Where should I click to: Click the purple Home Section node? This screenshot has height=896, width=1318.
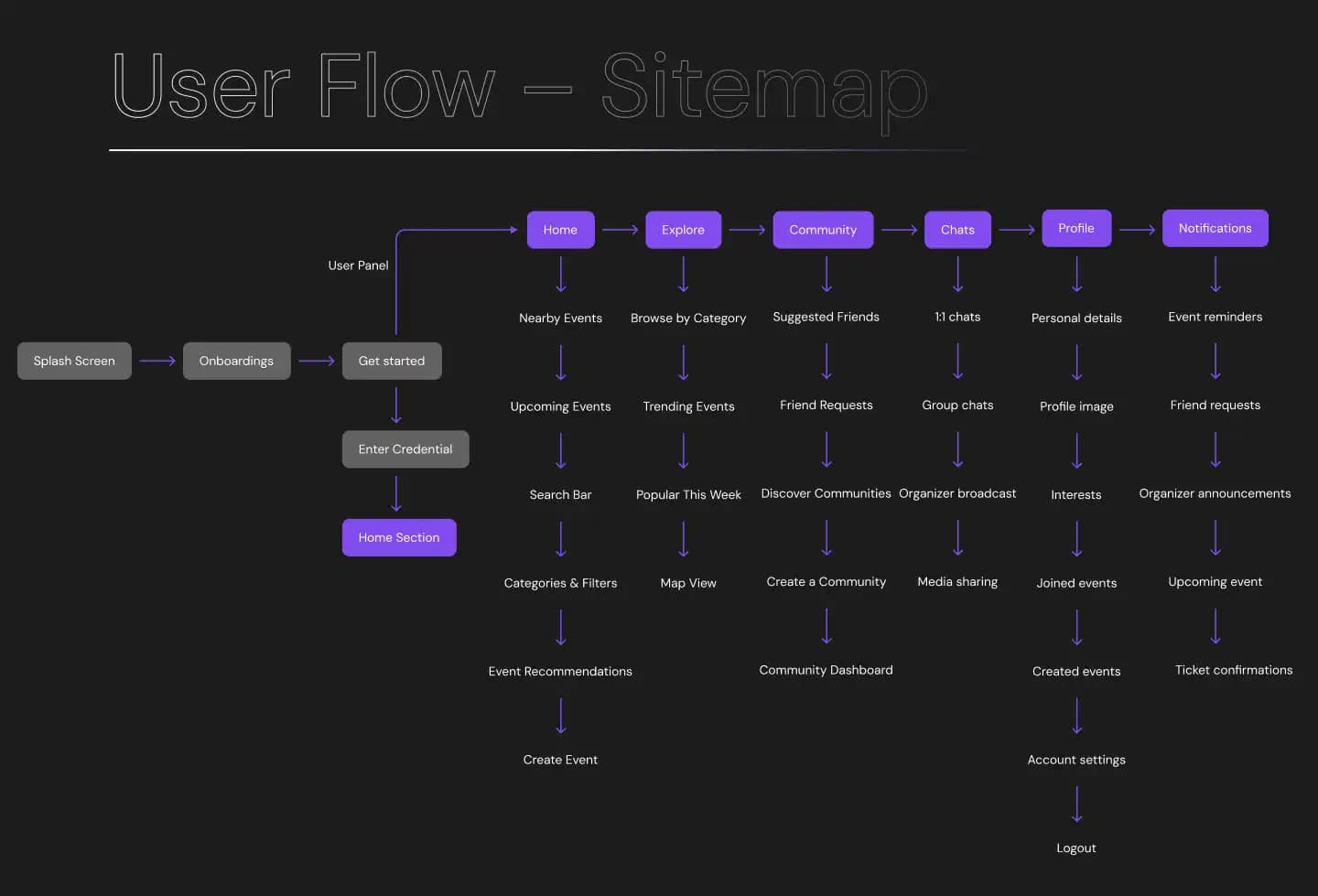tap(399, 537)
